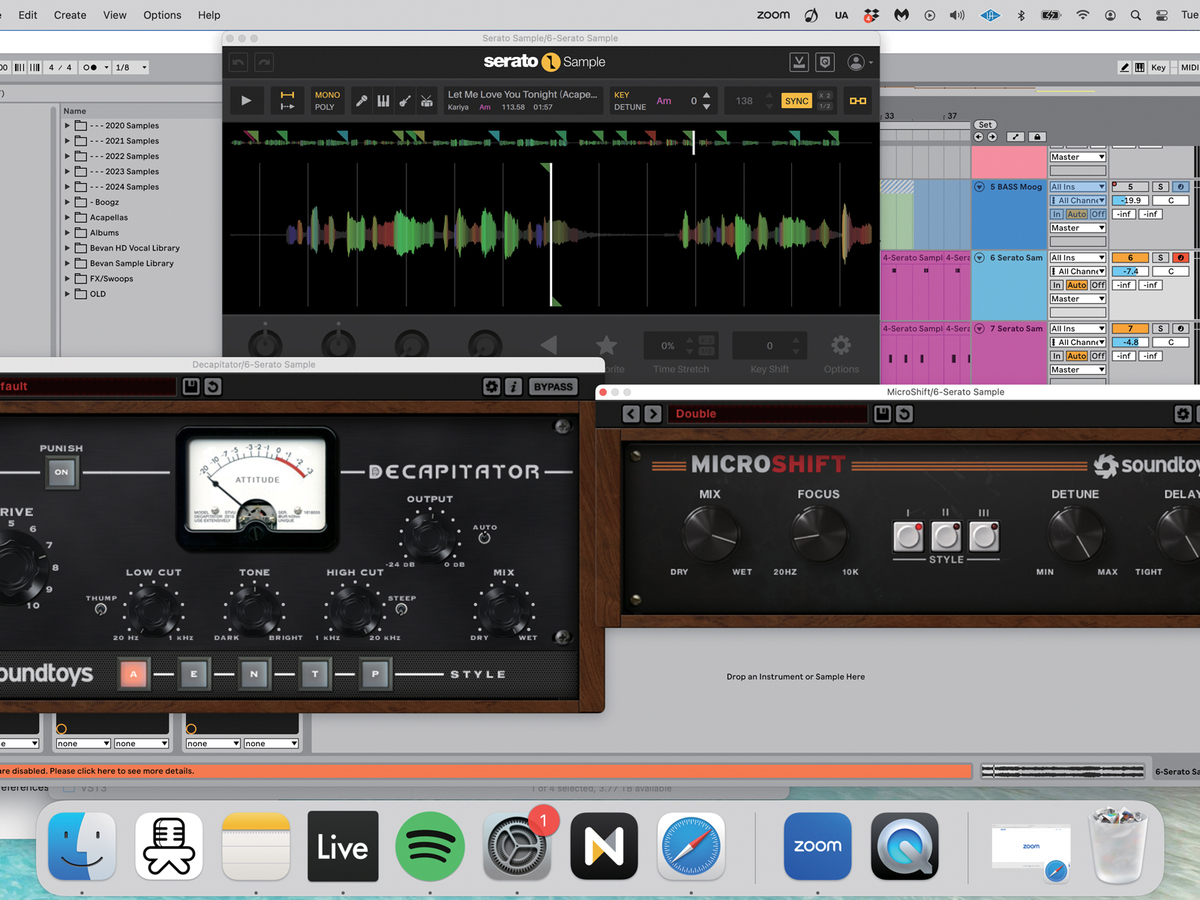
Task: Select Decapitator style N
Action: 254,674
